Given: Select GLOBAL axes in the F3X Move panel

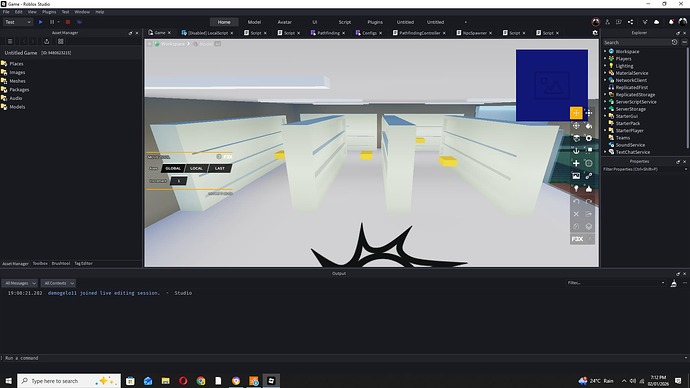Looking at the screenshot, I should click(x=173, y=168).
